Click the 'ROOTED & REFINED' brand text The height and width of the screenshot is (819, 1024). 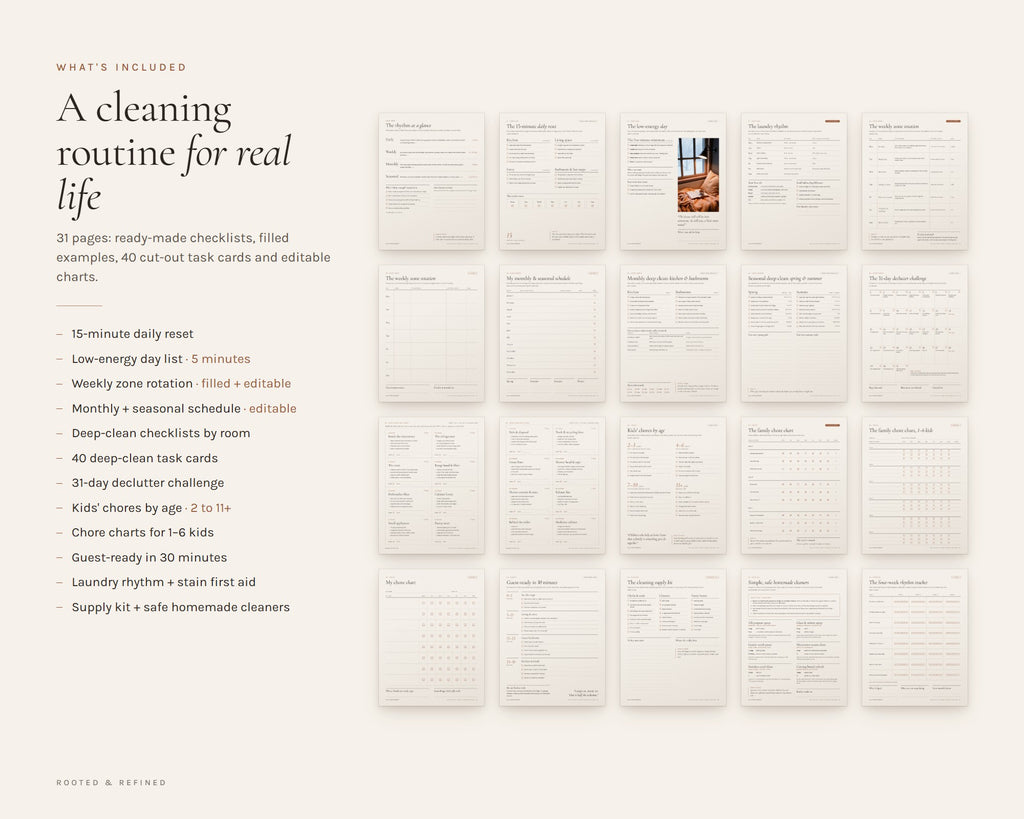tap(111, 782)
